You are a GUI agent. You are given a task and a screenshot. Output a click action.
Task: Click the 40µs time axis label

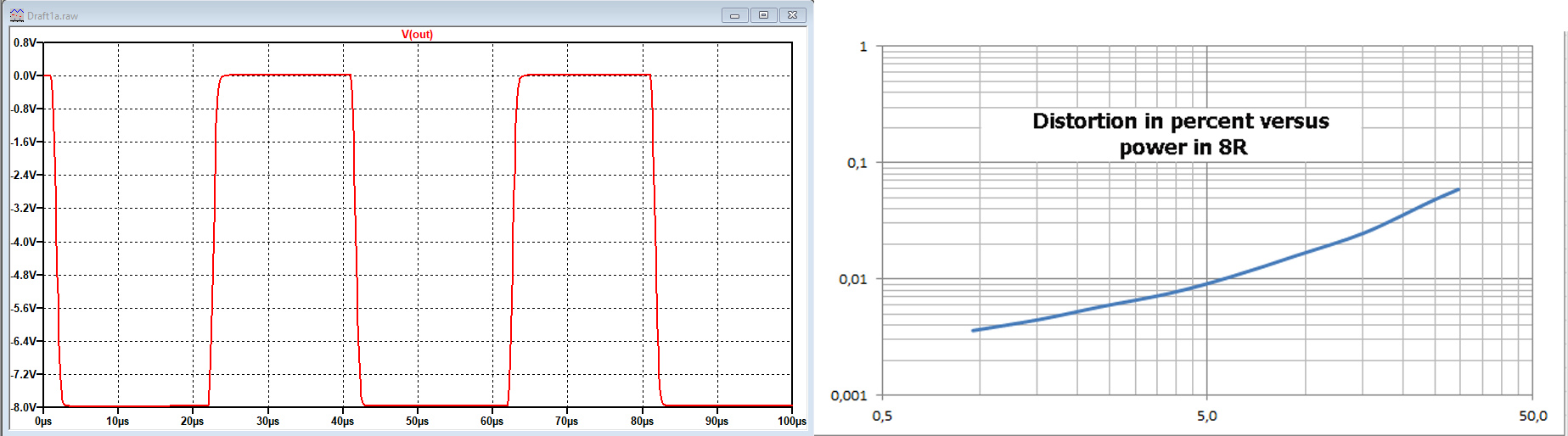click(342, 421)
